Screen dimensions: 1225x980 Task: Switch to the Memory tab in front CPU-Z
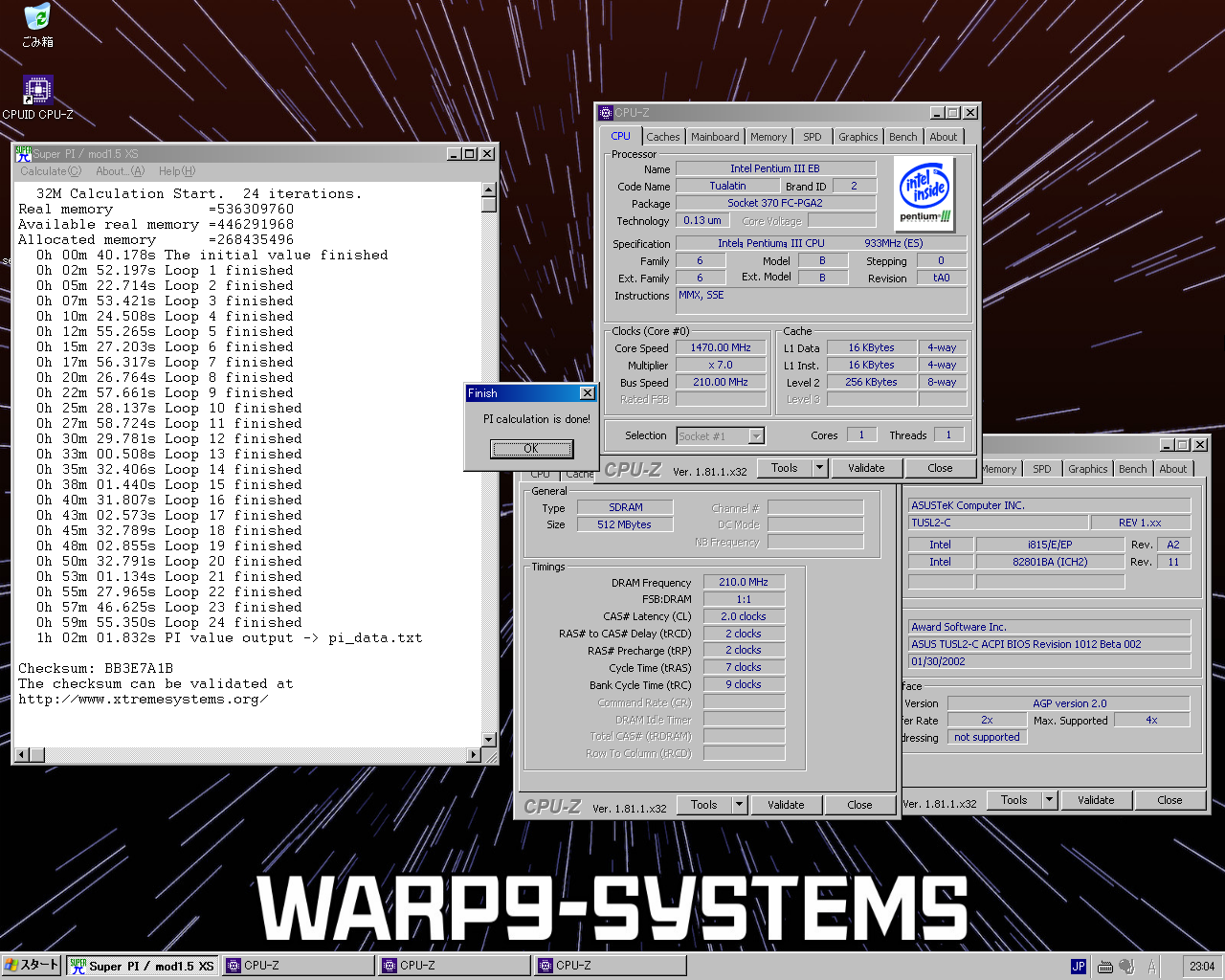tap(768, 137)
